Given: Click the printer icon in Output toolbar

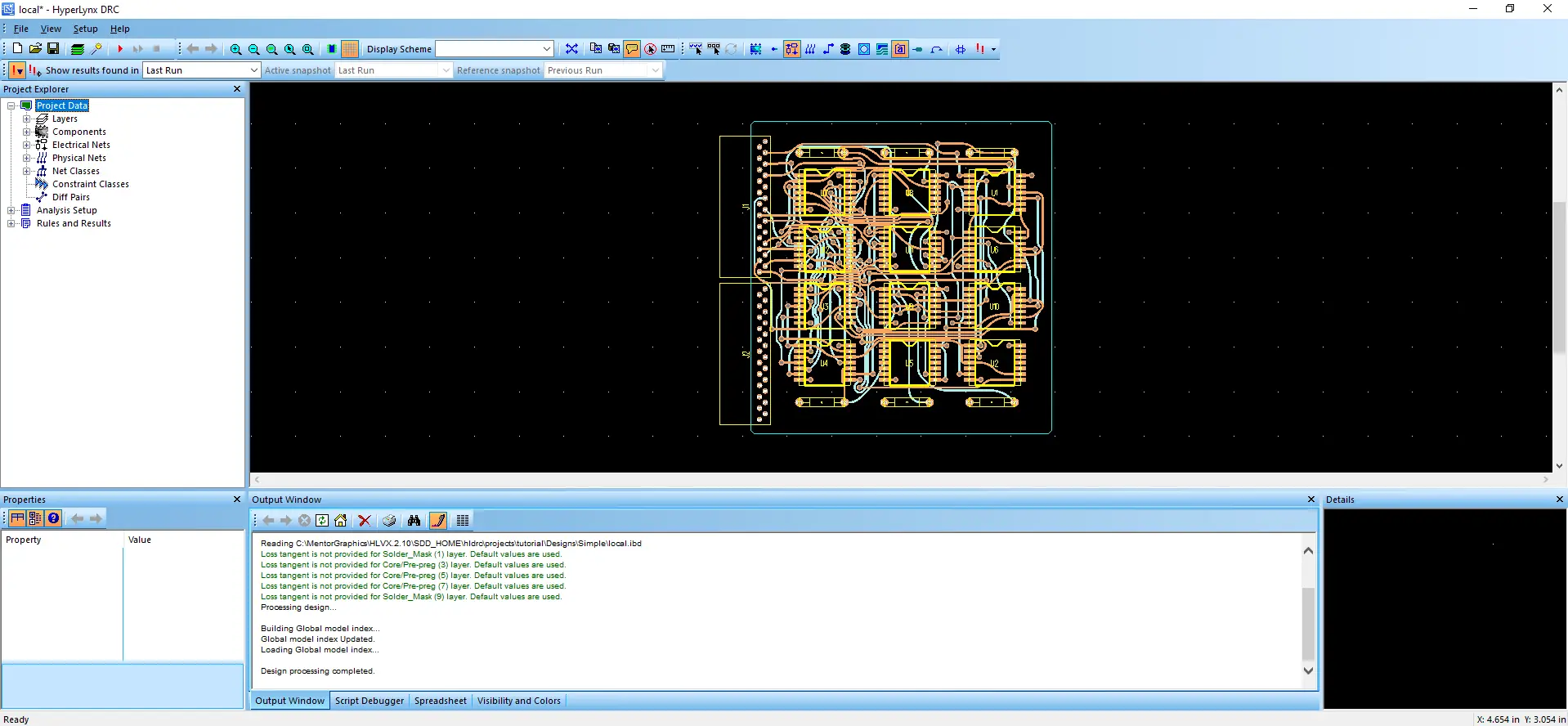Looking at the screenshot, I should click(x=389, y=521).
